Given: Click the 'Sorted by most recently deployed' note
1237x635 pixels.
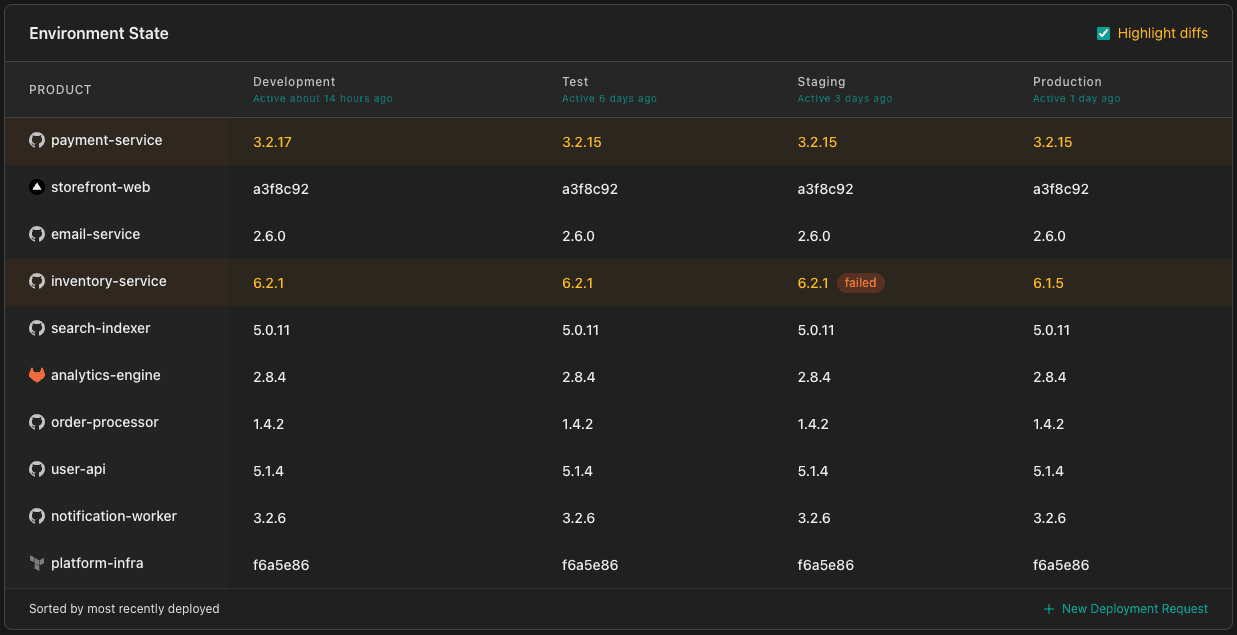Looking at the screenshot, I should [x=124, y=609].
